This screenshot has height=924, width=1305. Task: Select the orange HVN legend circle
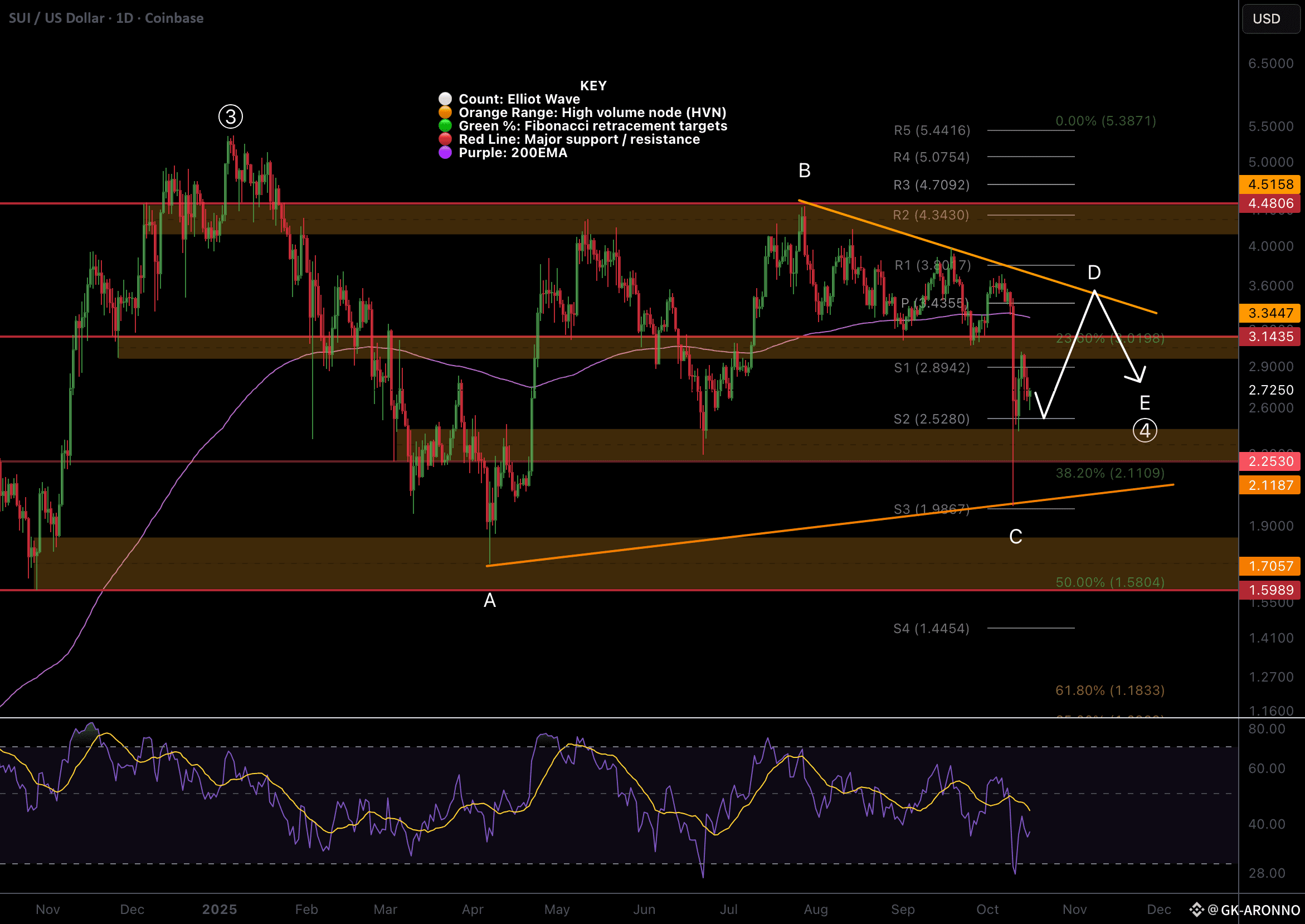pos(445,113)
